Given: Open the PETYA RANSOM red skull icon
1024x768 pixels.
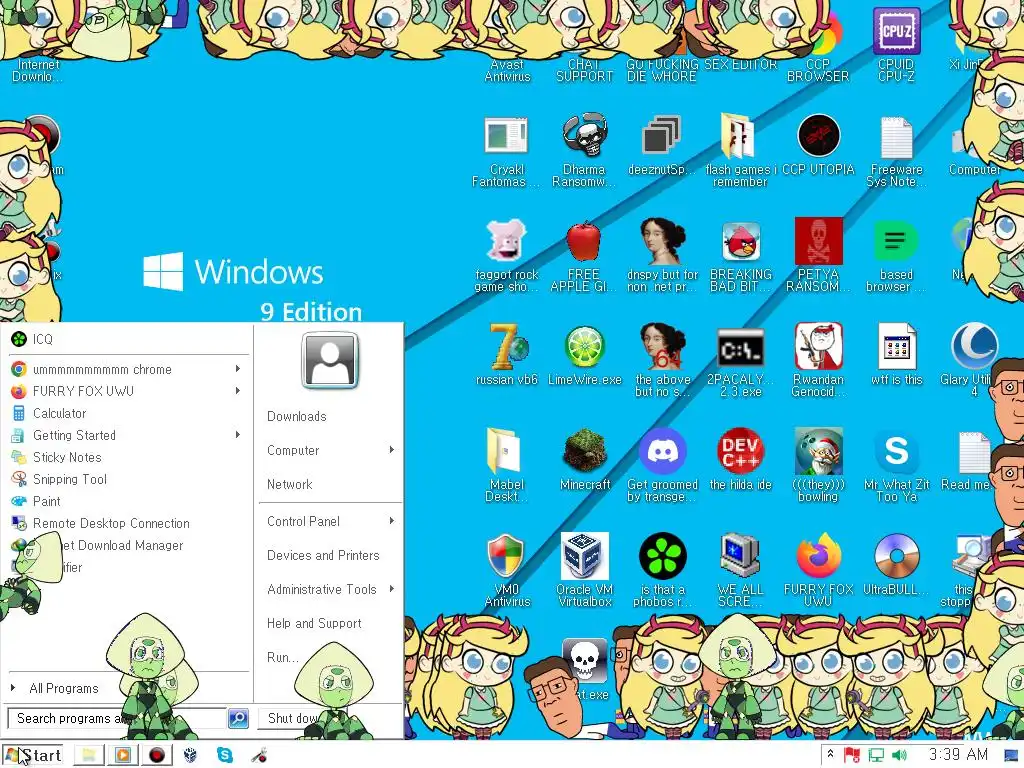Looking at the screenshot, I should tap(818, 241).
